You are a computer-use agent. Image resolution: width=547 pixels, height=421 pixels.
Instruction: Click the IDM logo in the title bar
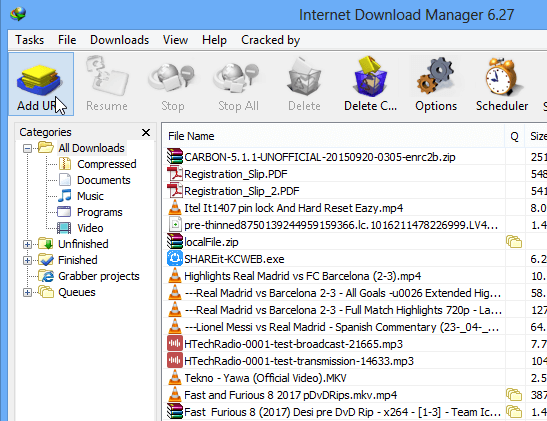(18, 14)
